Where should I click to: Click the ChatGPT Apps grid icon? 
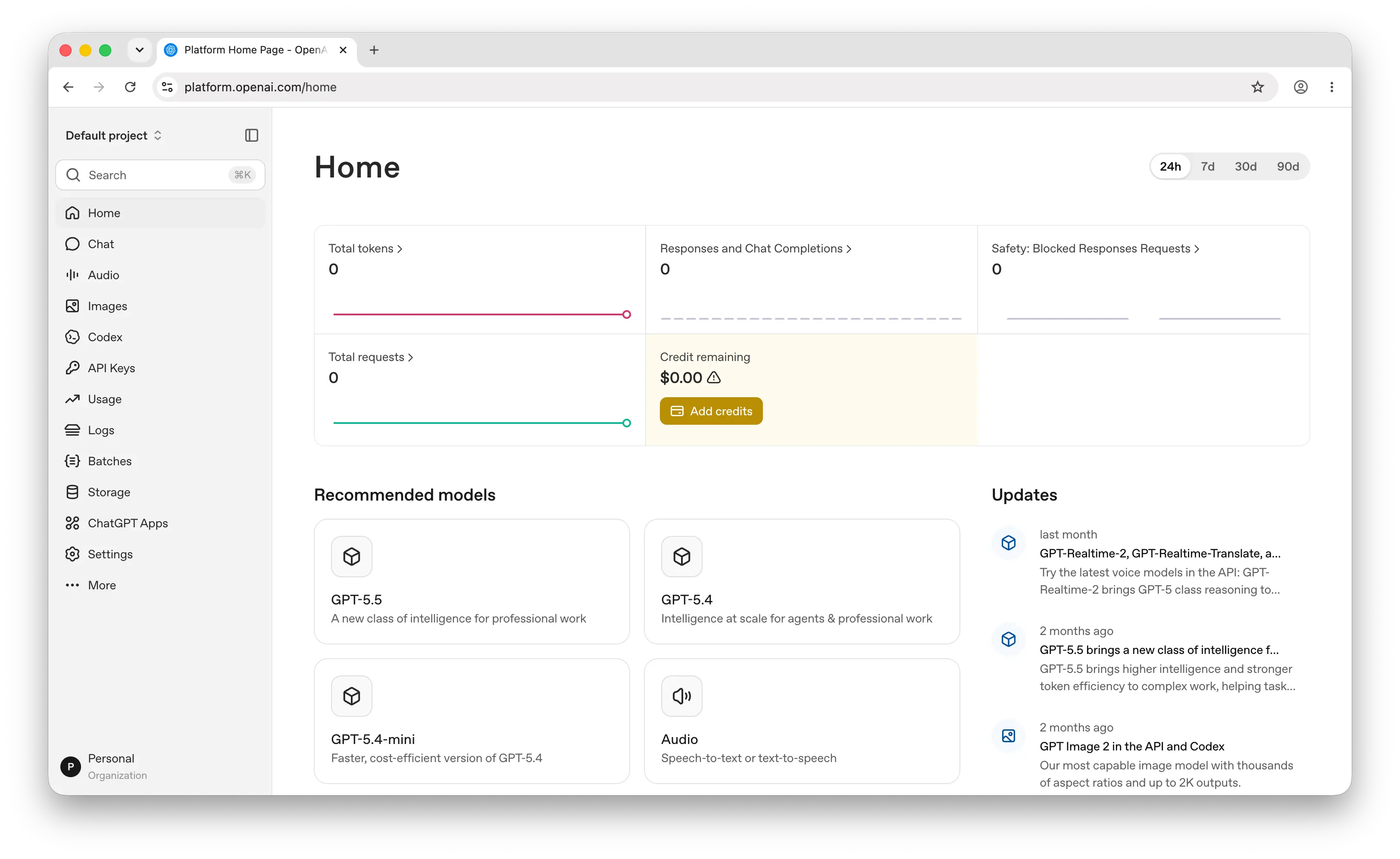[72, 523]
